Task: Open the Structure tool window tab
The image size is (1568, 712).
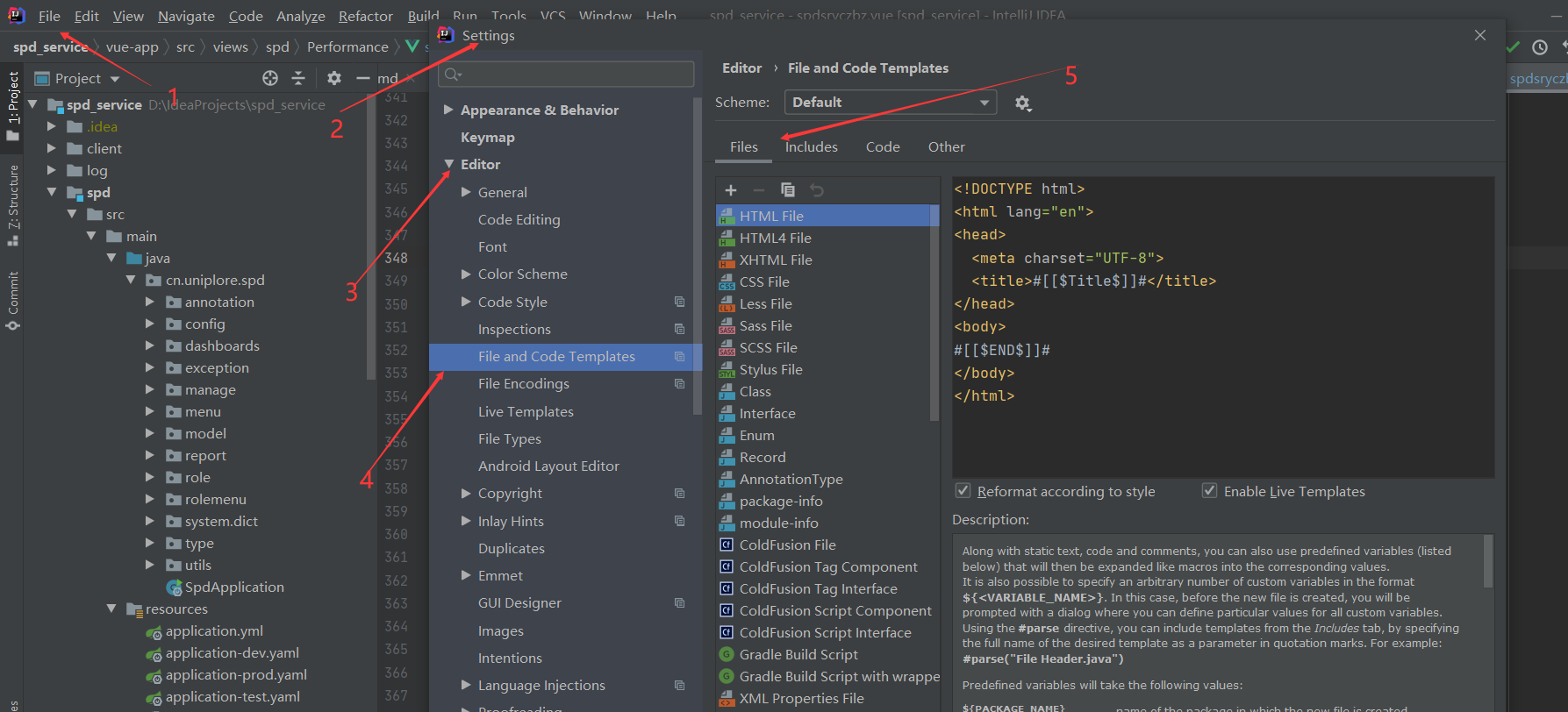Action: (12, 206)
